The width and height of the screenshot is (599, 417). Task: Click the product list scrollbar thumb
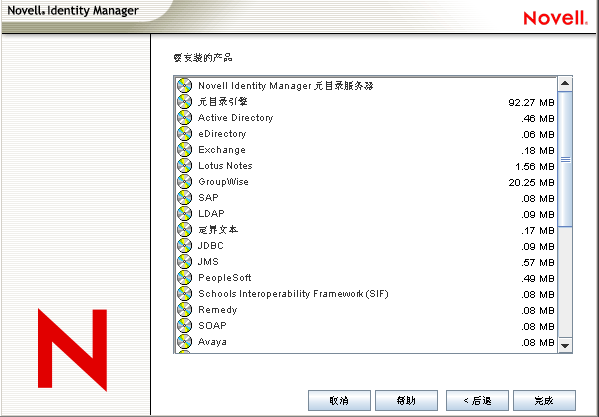[x=565, y=159]
